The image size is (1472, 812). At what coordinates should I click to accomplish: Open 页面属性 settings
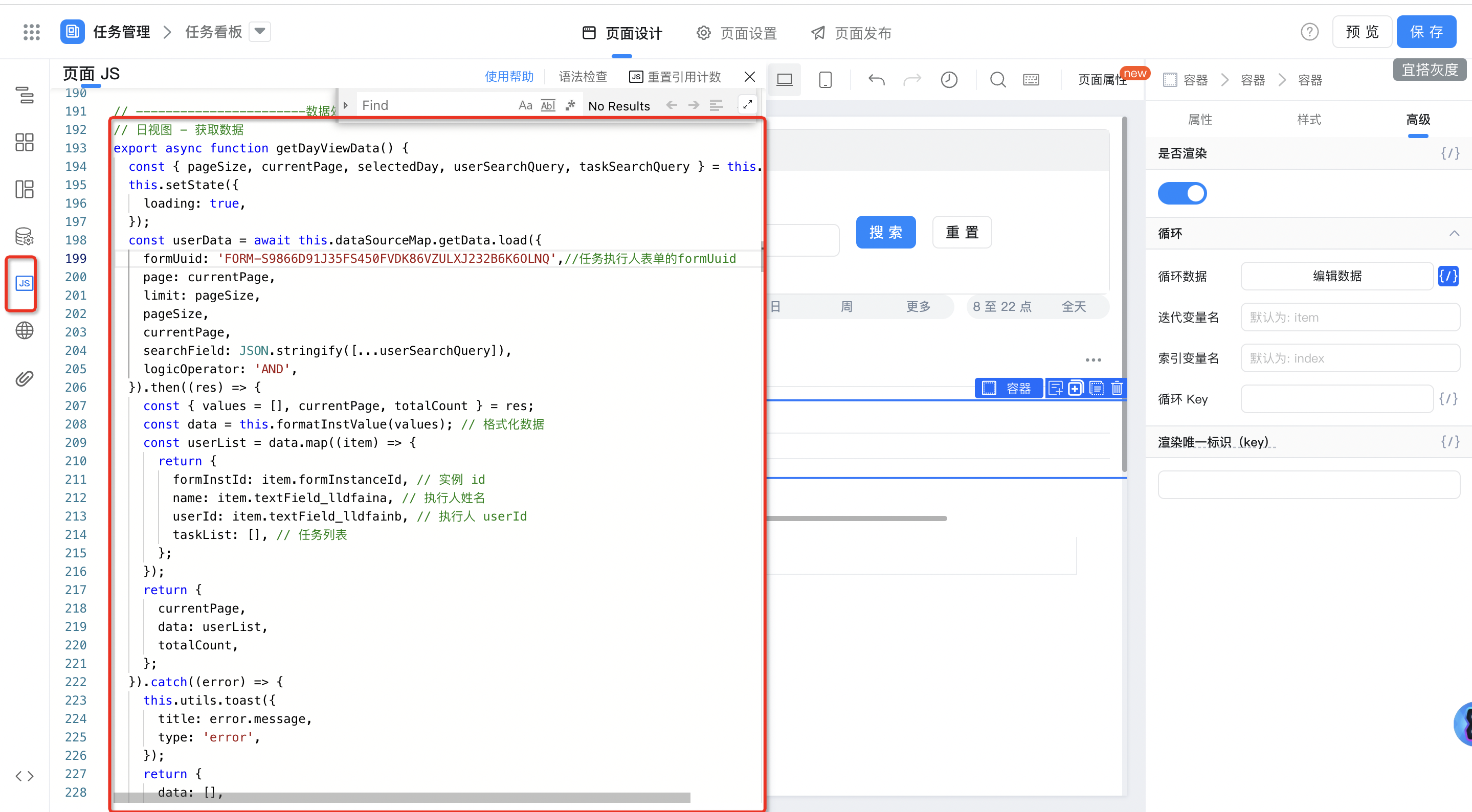(x=1102, y=79)
